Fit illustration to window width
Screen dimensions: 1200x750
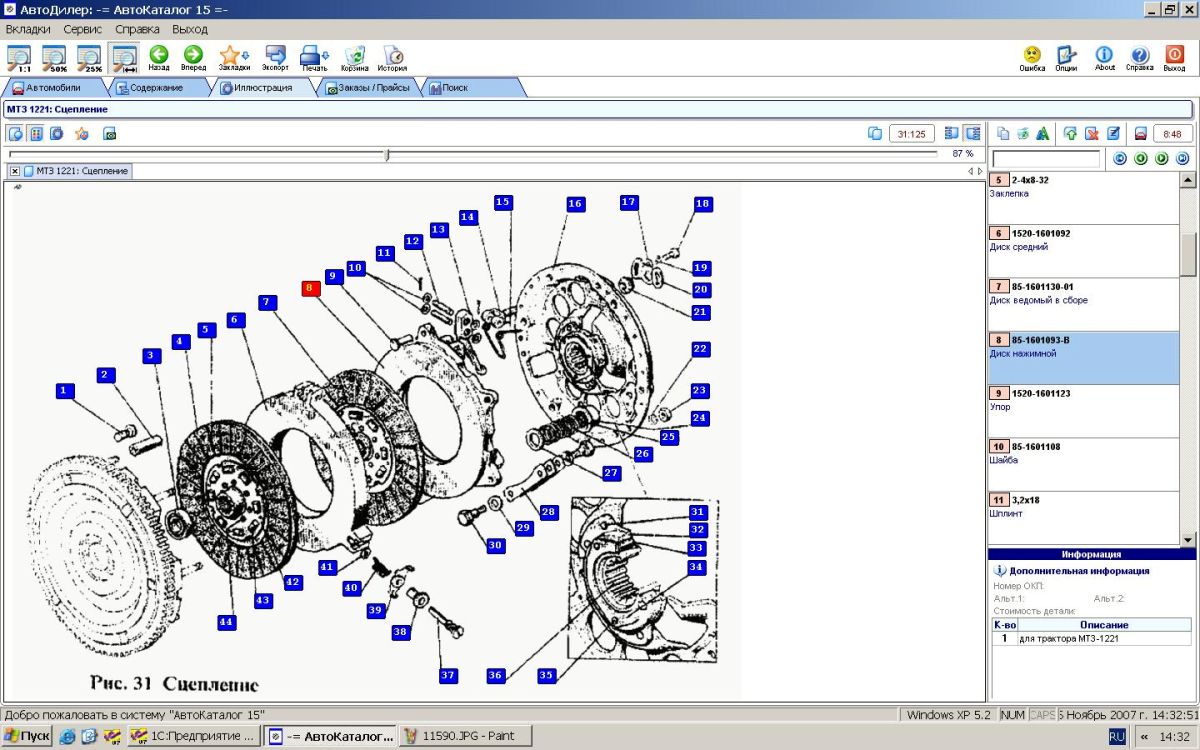(x=125, y=58)
